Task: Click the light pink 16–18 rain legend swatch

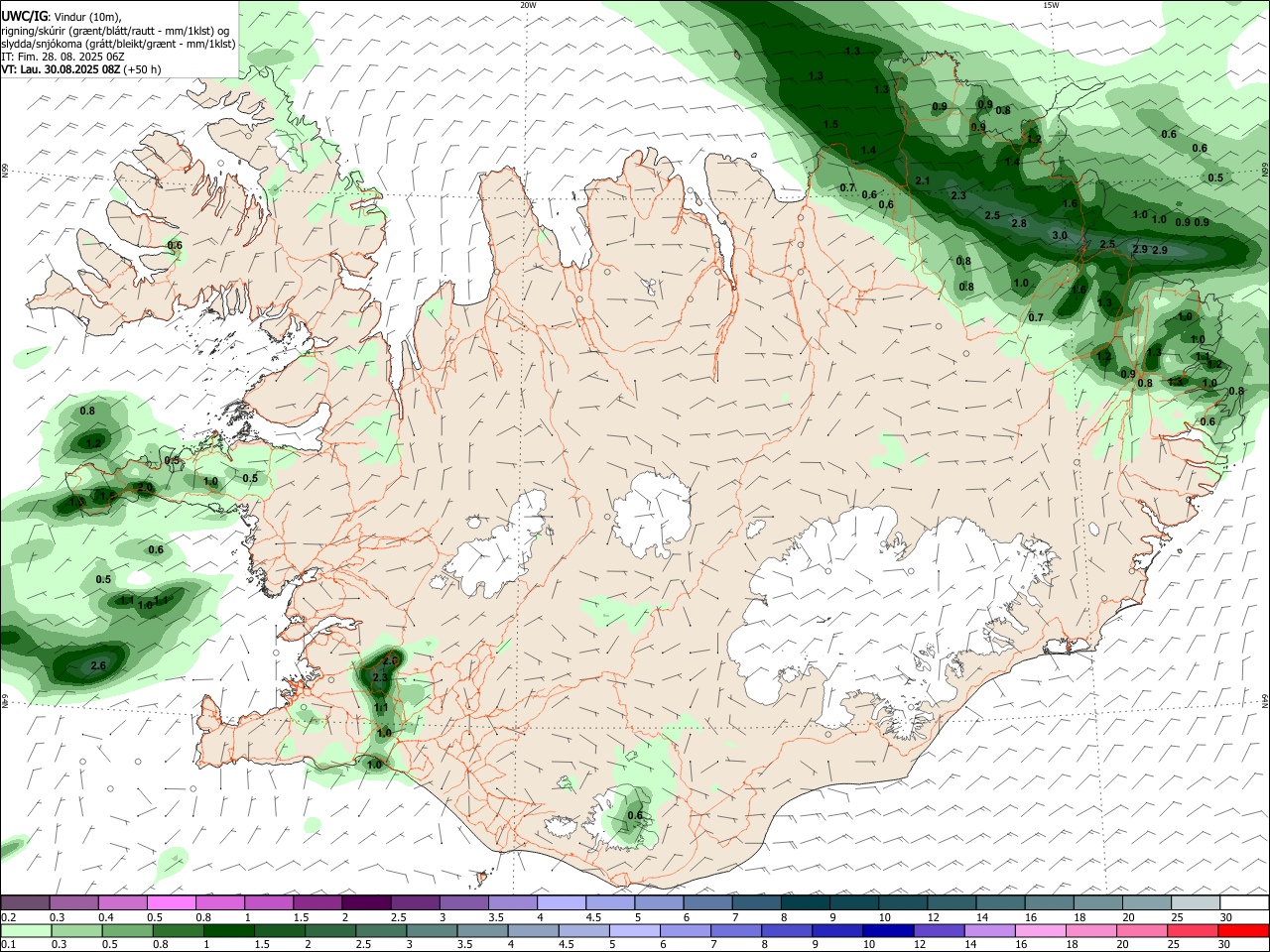Action: coord(1042,932)
